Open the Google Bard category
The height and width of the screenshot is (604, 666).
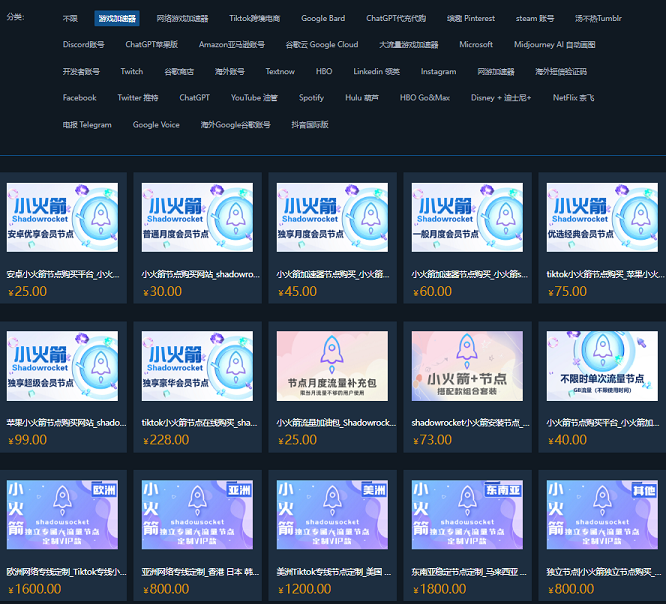323,18
